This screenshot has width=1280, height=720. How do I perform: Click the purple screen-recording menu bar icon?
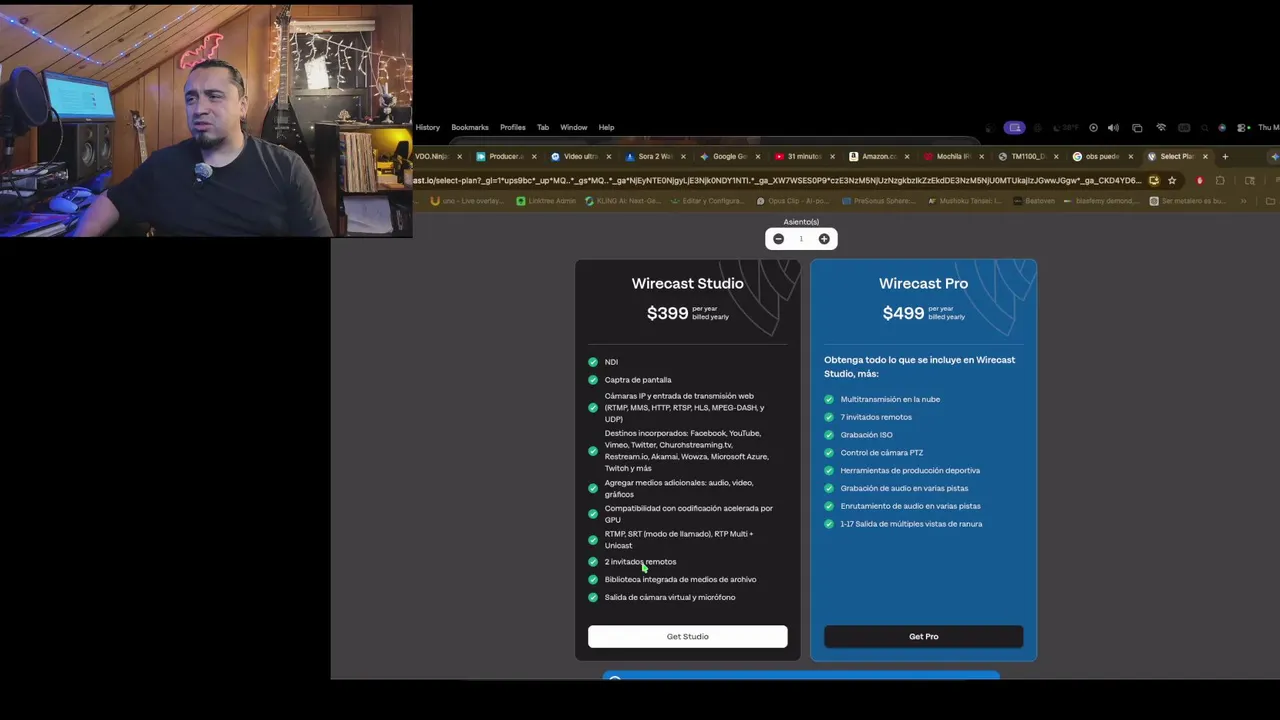click(x=1015, y=128)
